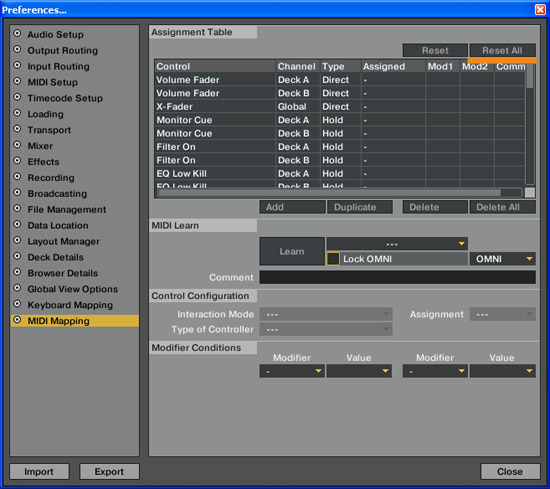Screen dimensions: 550x489
Task: Click the radio bullet beside File Management
Action: point(17,208)
